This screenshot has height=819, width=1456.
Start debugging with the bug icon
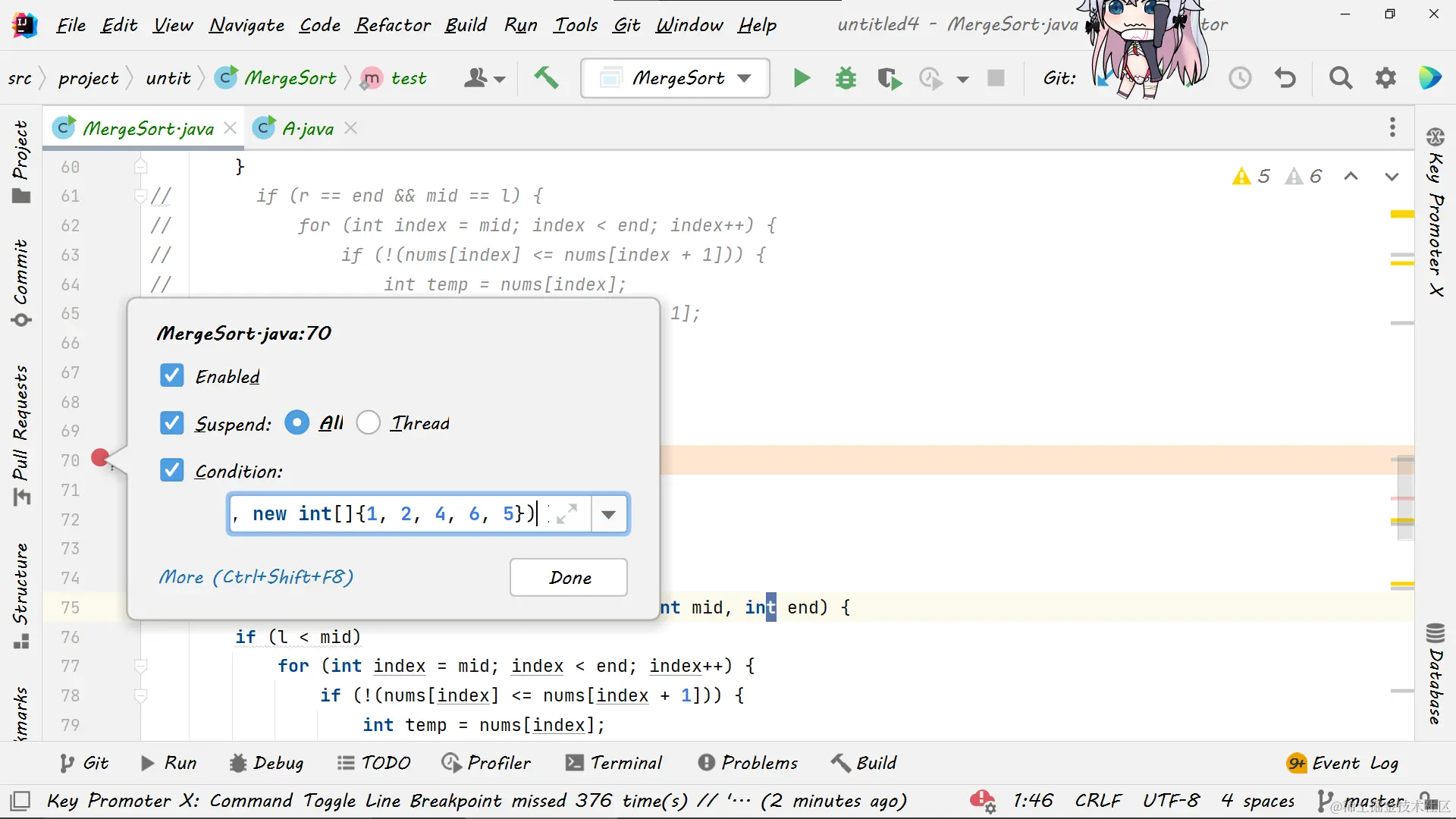pyautogui.click(x=846, y=78)
